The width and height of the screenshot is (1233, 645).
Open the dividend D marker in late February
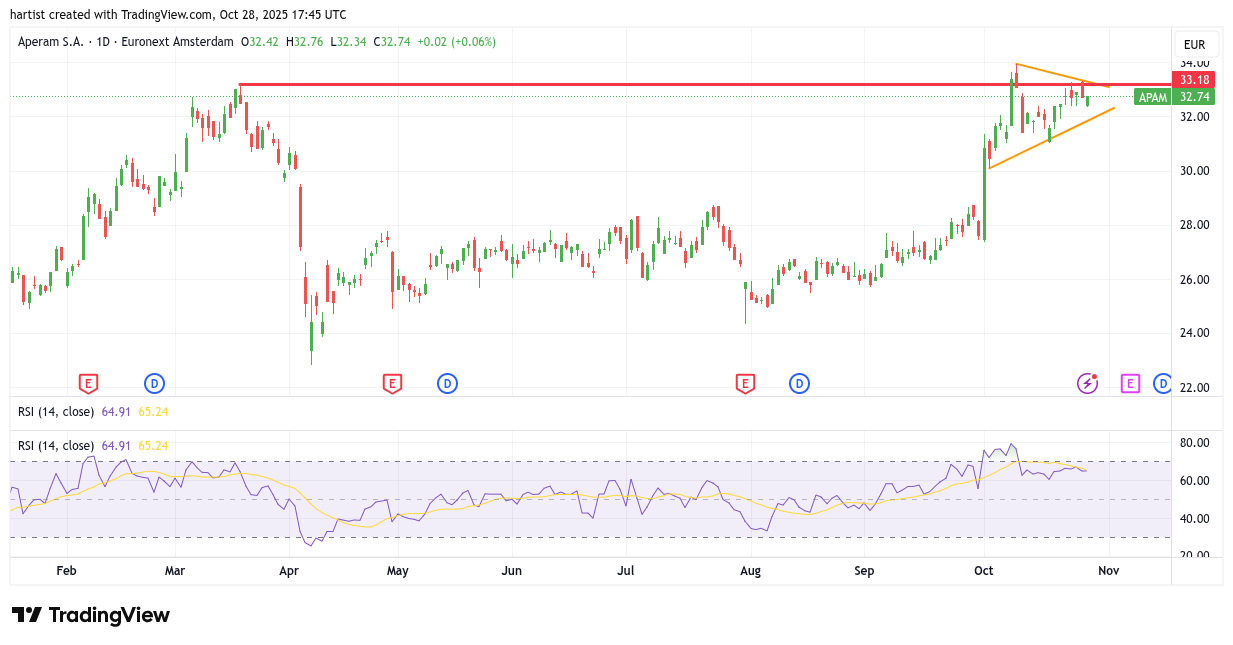tap(154, 383)
